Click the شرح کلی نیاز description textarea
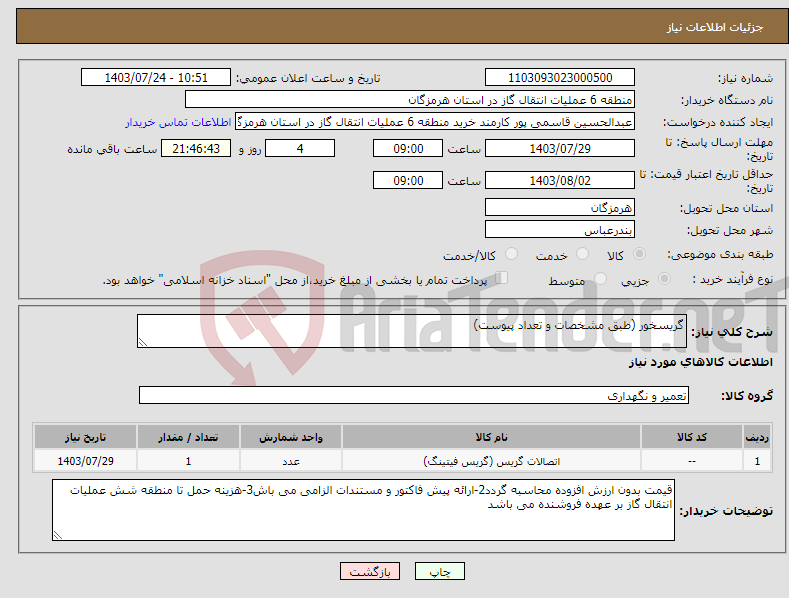Screen dimensions: 789x598 pos(412,331)
